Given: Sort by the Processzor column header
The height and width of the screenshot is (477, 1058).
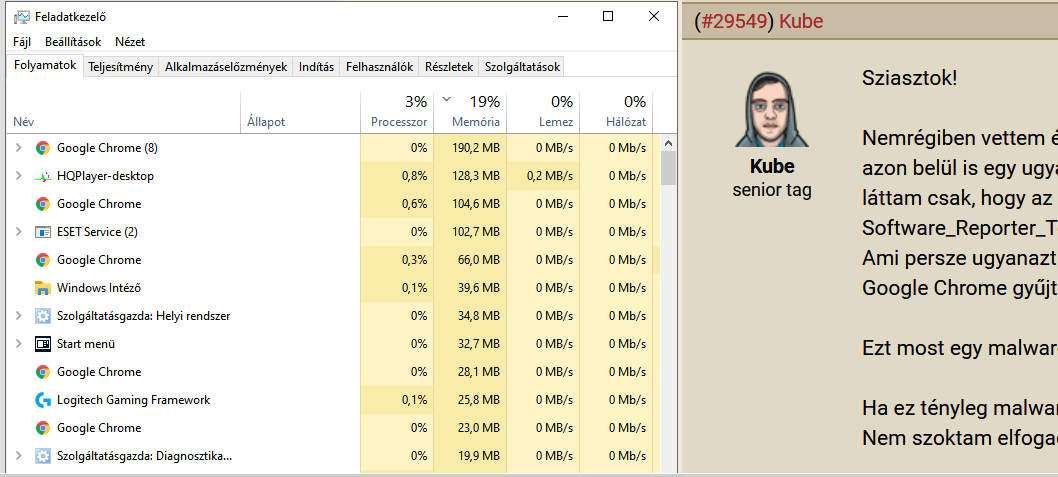Looking at the screenshot, I should click(x=397, y=111).
